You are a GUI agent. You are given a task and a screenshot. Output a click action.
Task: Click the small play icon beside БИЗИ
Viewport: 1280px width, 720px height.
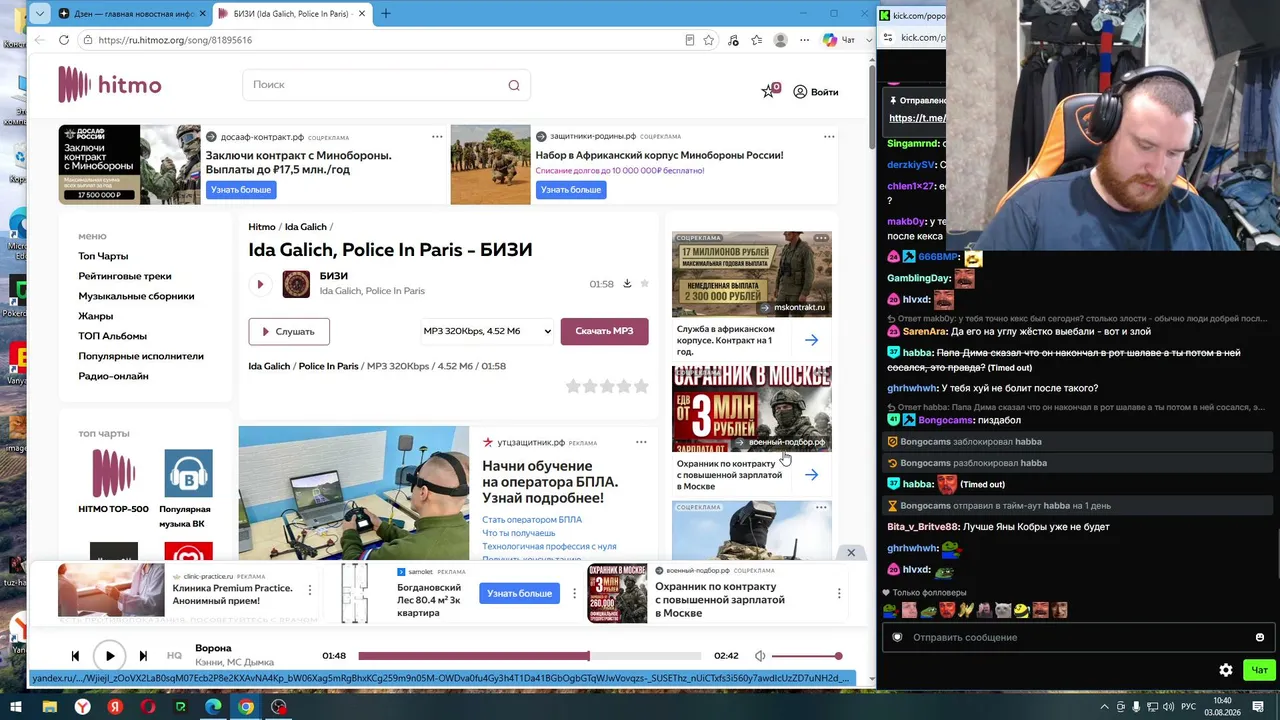[260, 284]
